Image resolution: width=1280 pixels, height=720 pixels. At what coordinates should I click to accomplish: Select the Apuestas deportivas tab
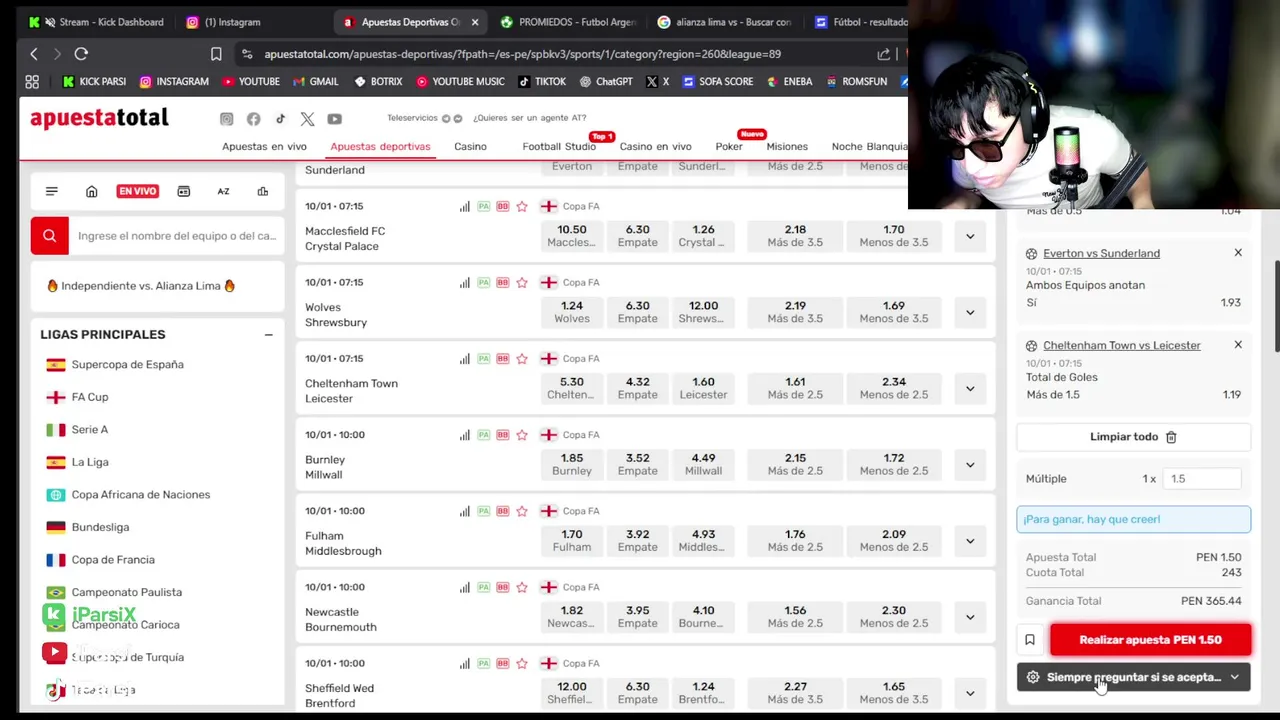click(380, 146)
